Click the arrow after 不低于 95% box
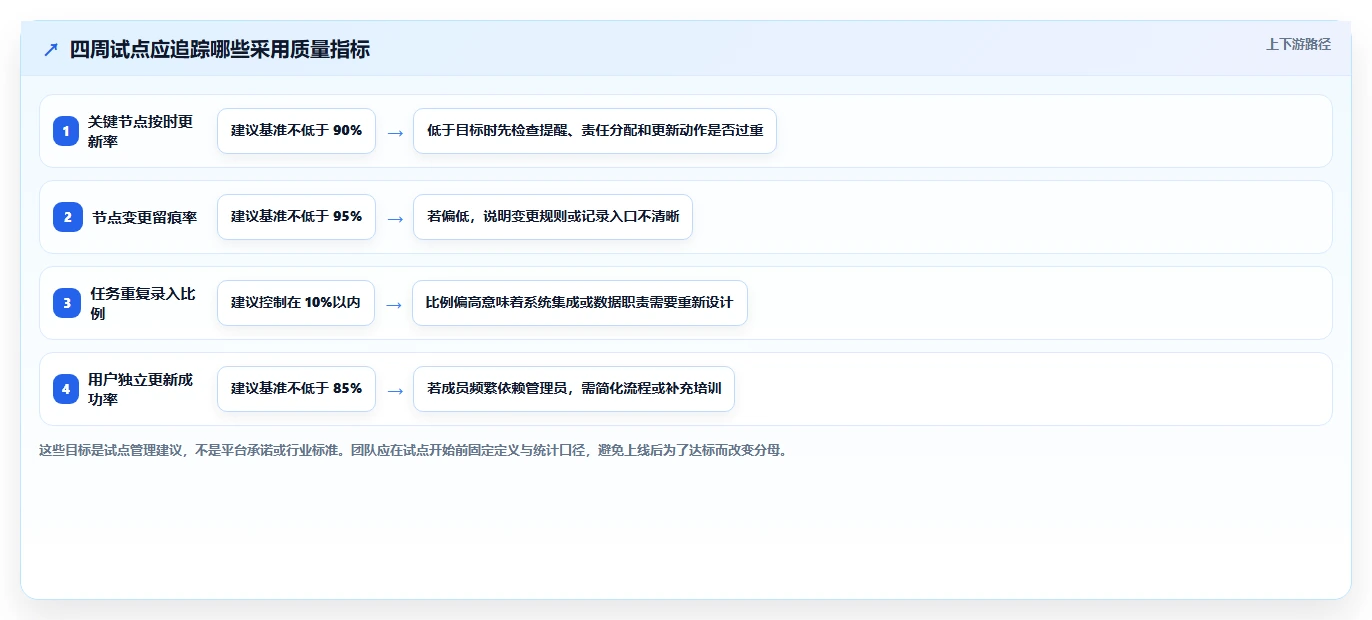The width and height of the screenshot is (1372, 620). (x=395, y=218)
